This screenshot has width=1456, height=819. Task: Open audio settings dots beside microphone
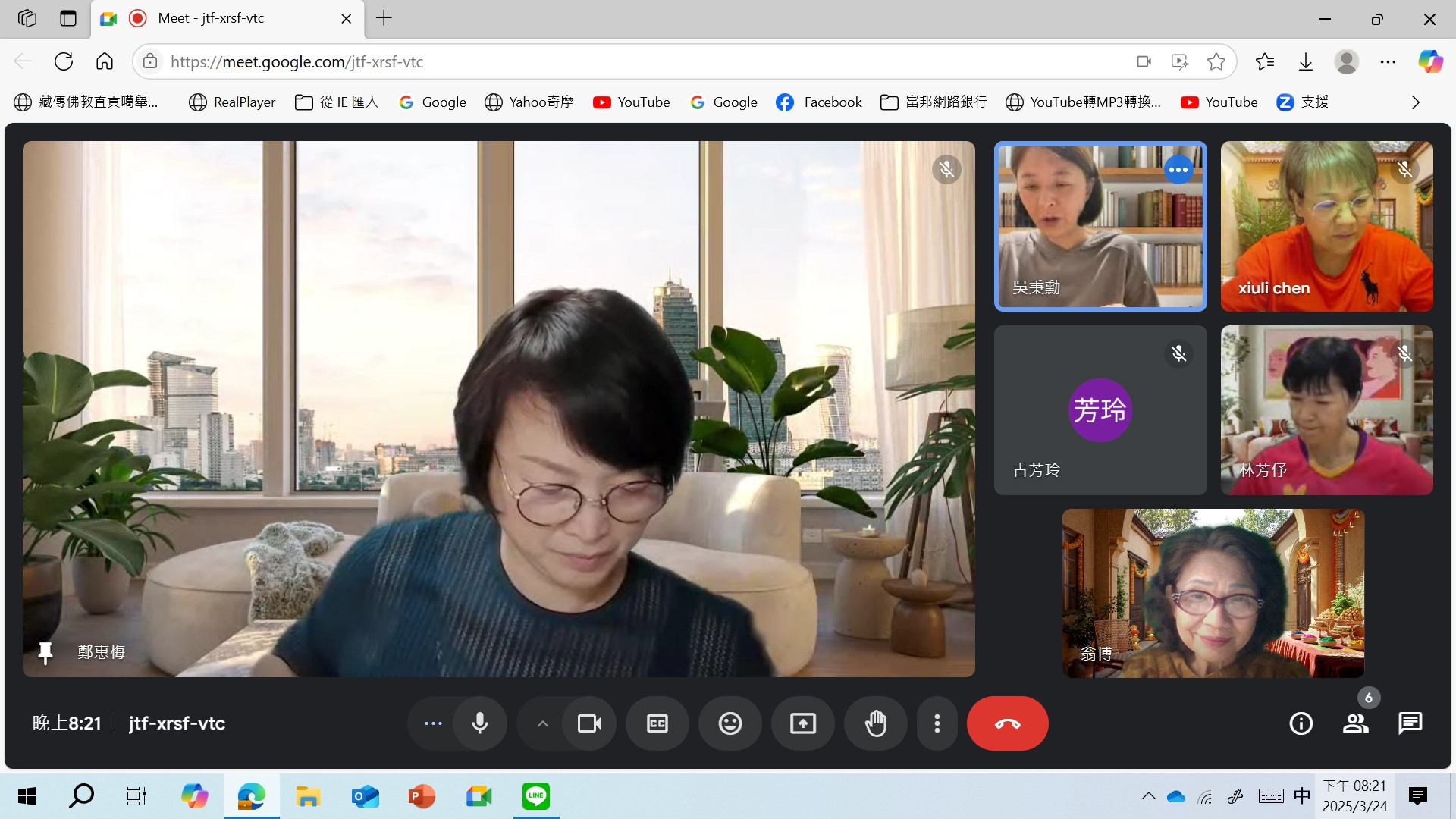pos(433,723)
